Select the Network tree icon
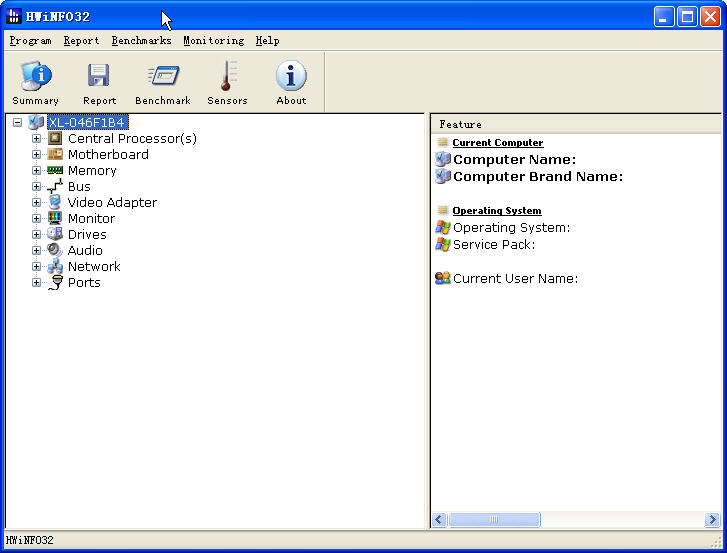 pos(55,266)
